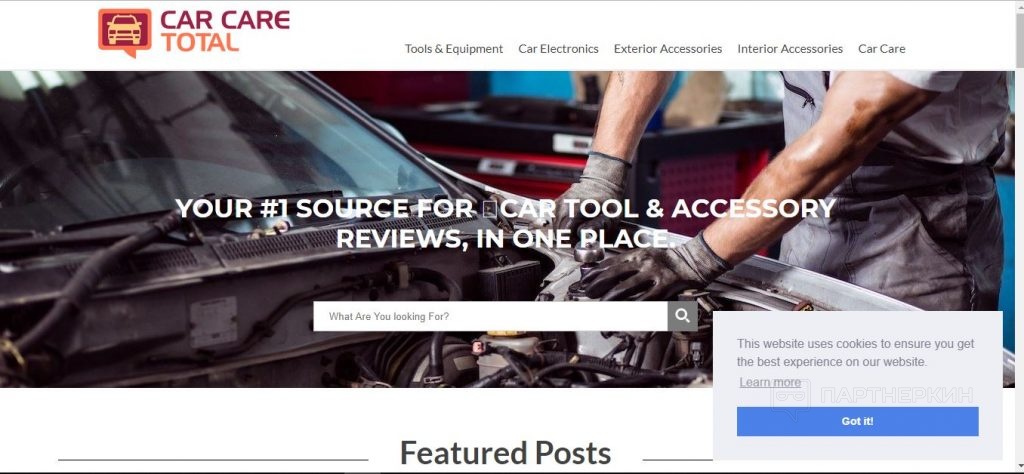Click the cookie notice message text
Viewport: 1024px width, 474px height.
tap(856, 353)
